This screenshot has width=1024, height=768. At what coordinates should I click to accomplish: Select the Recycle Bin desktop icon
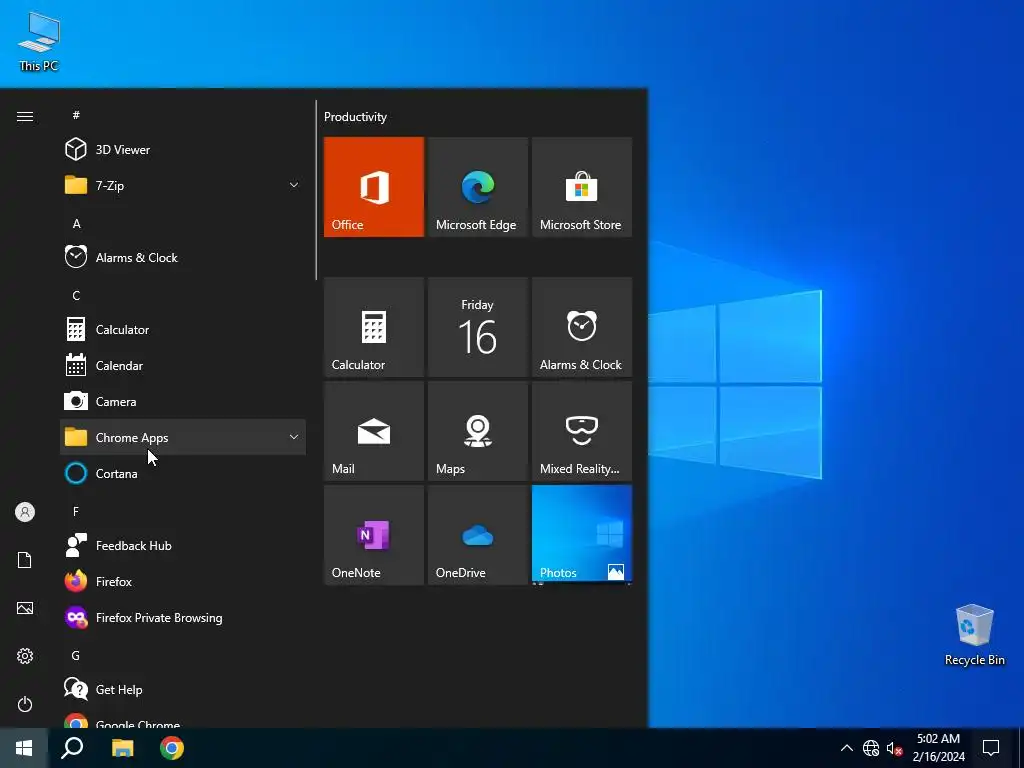tap(974, 635)
